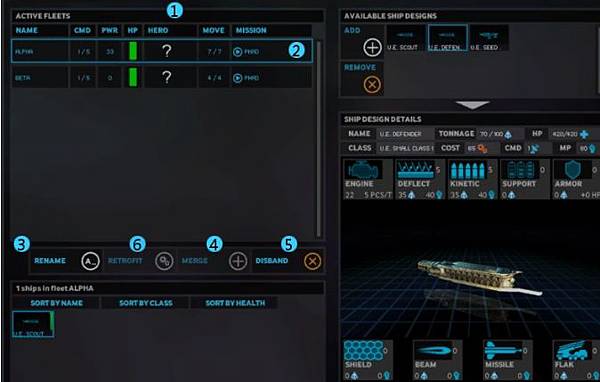Click the cost industry icon in design details
This screenshot has width=600, height=382.
pyautogui.click(x=482, y=149)
